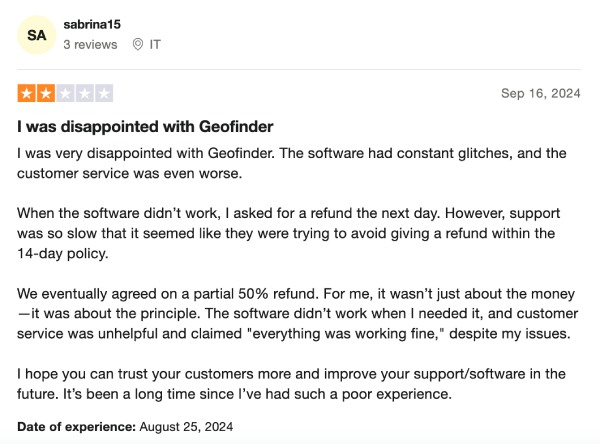Click the IT country code
Image resolution: width=600 pixels, height=444 pixels.
(155, 45)
